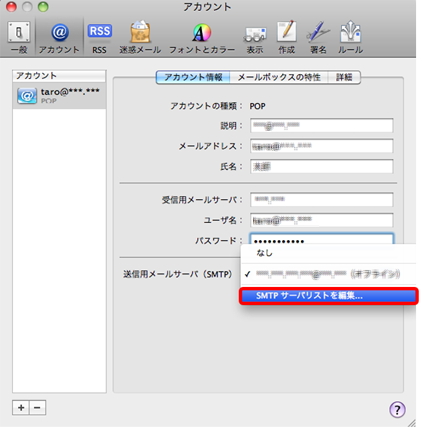Open フォントとカラー fonts and colors icon
The height and width of the screenshot is (427, 422).
coord(202,38)
